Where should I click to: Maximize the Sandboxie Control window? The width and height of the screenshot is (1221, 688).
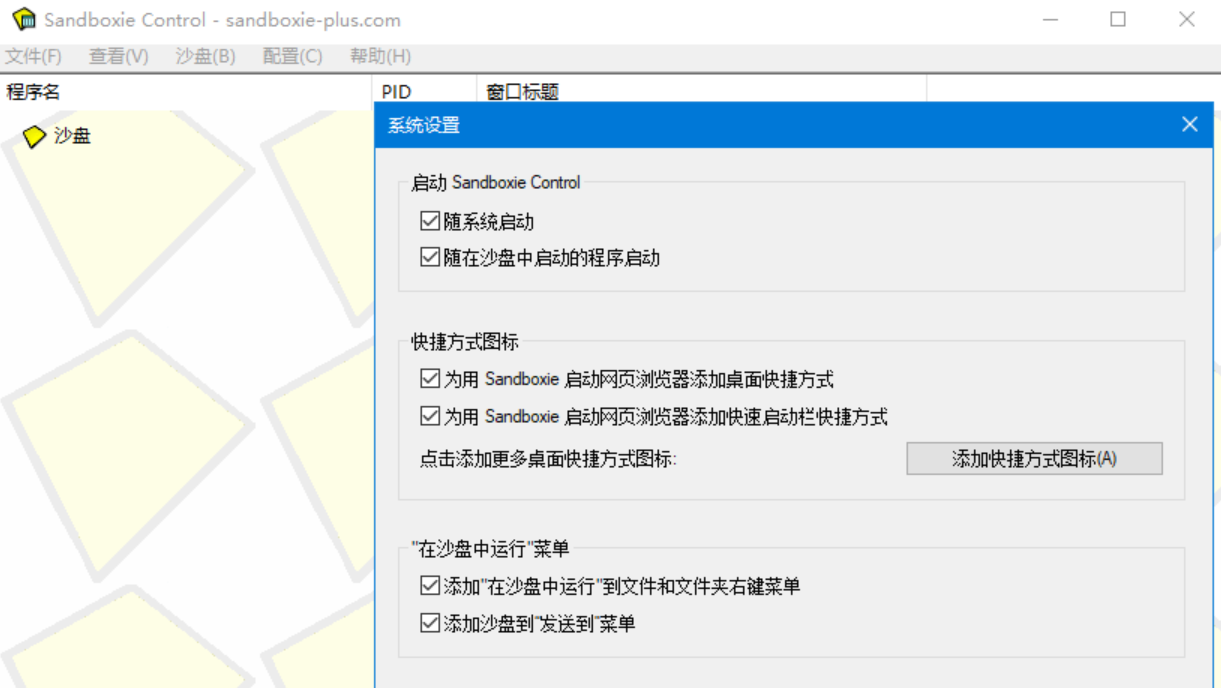coord(1118,20)
